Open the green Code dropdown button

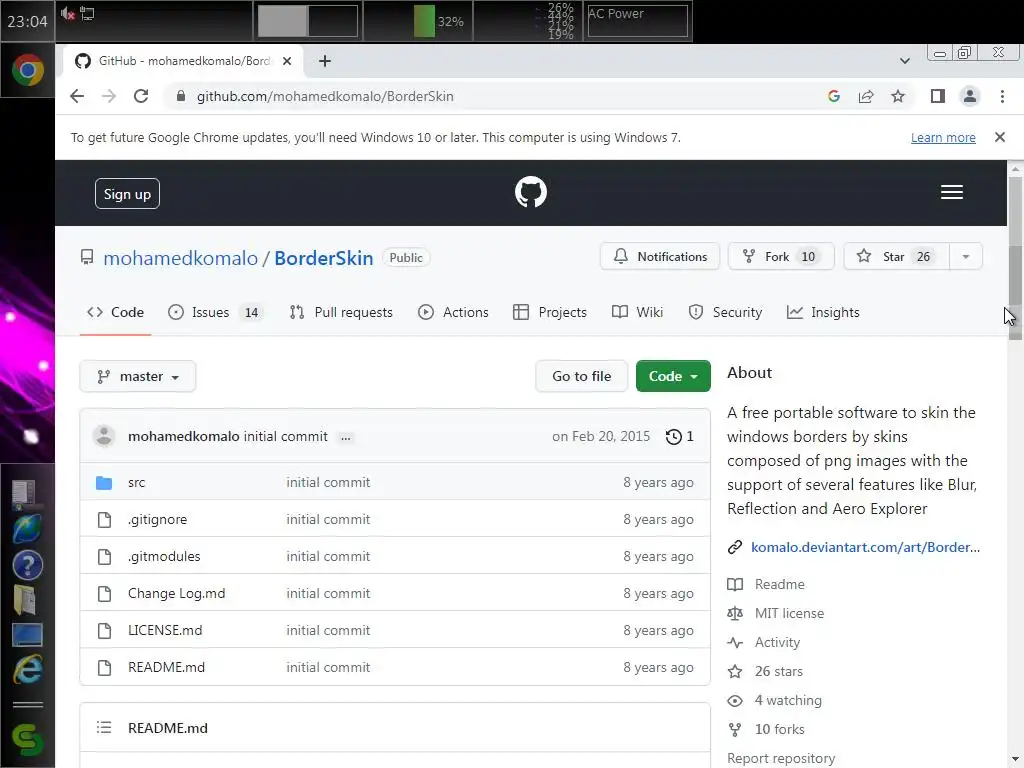coord(673,376)
